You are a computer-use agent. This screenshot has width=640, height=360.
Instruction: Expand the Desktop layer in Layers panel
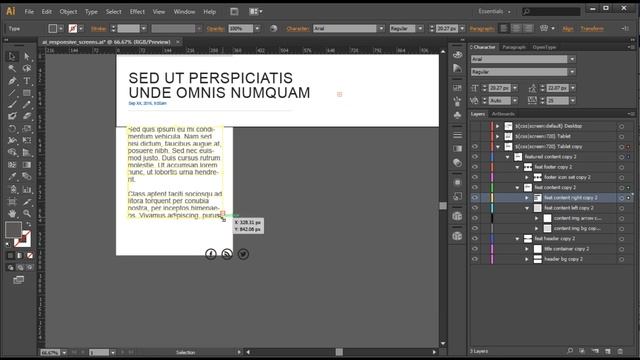coord(498,126)
